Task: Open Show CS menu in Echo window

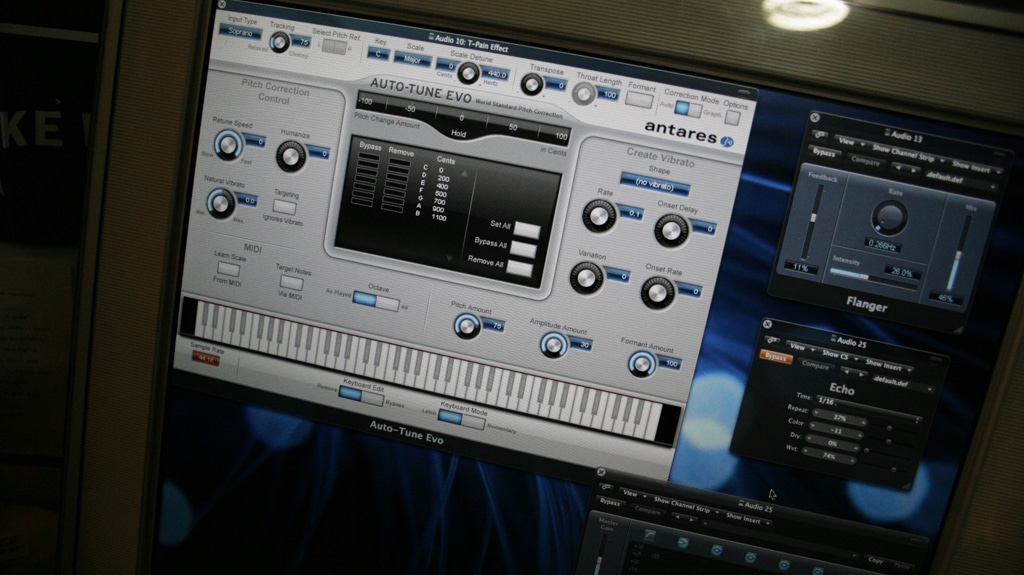Action: pos(840,355)
